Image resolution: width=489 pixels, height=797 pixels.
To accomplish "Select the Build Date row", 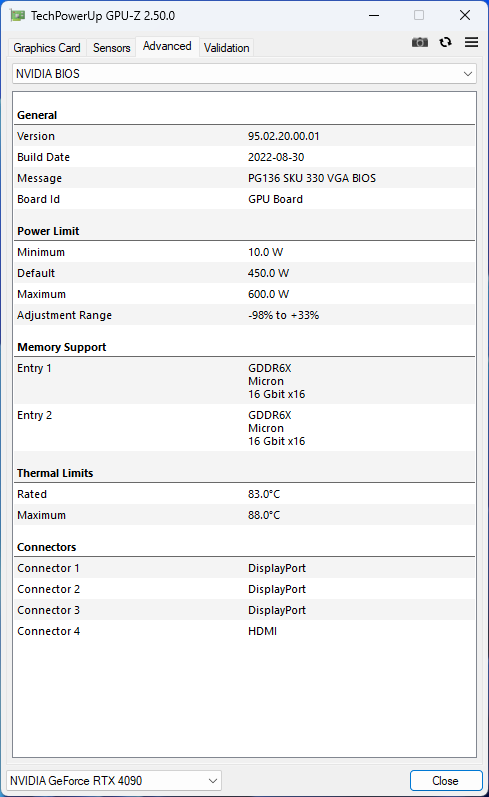I will (244, 157).
